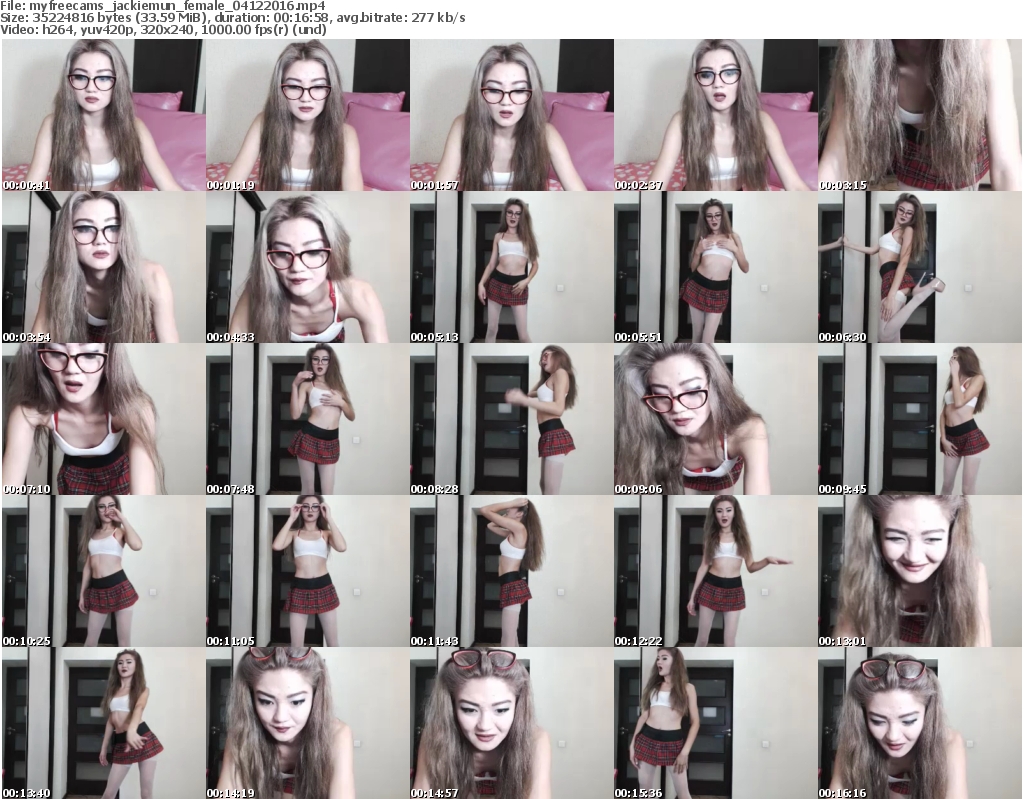Select the thumbnail marked 00:02:37
1024x799 pixels.
715,115
